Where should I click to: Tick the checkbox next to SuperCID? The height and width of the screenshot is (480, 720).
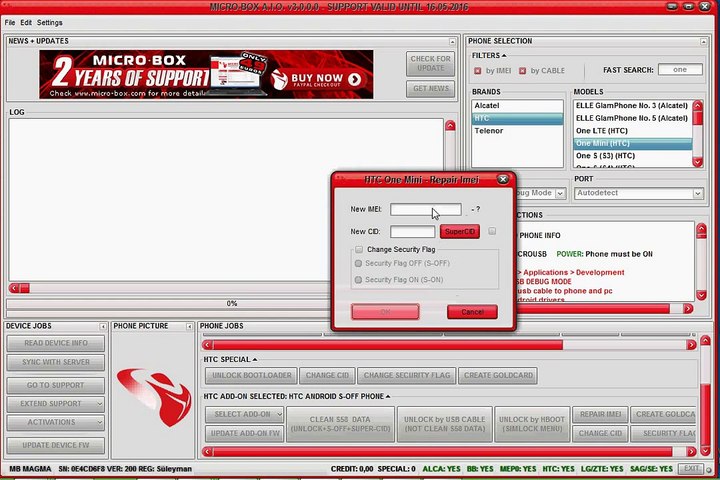tap(492, 231)
